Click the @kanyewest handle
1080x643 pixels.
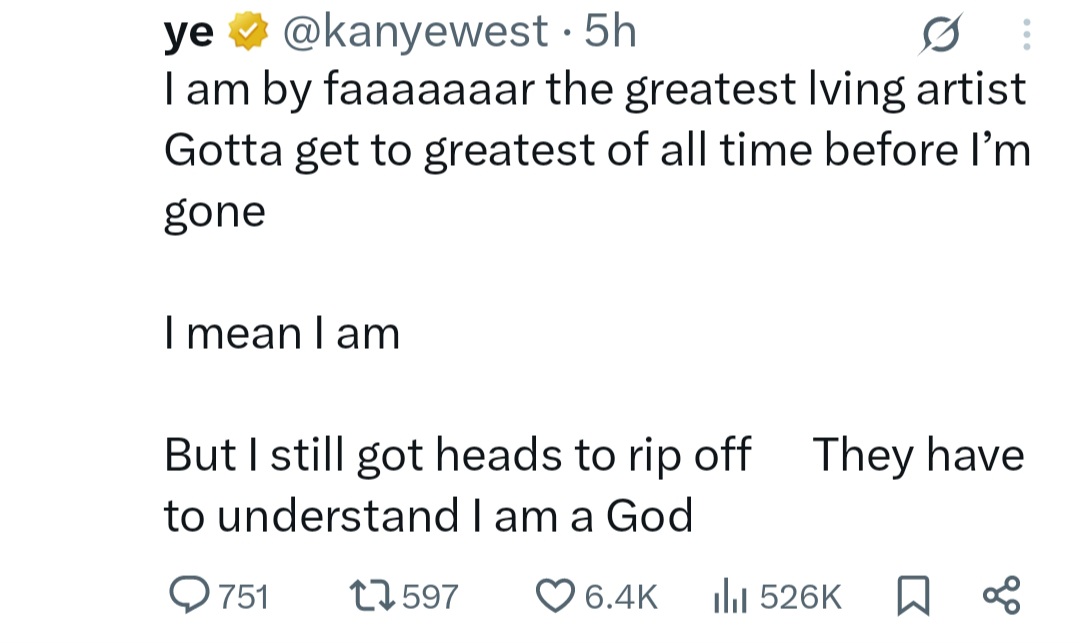414,33
